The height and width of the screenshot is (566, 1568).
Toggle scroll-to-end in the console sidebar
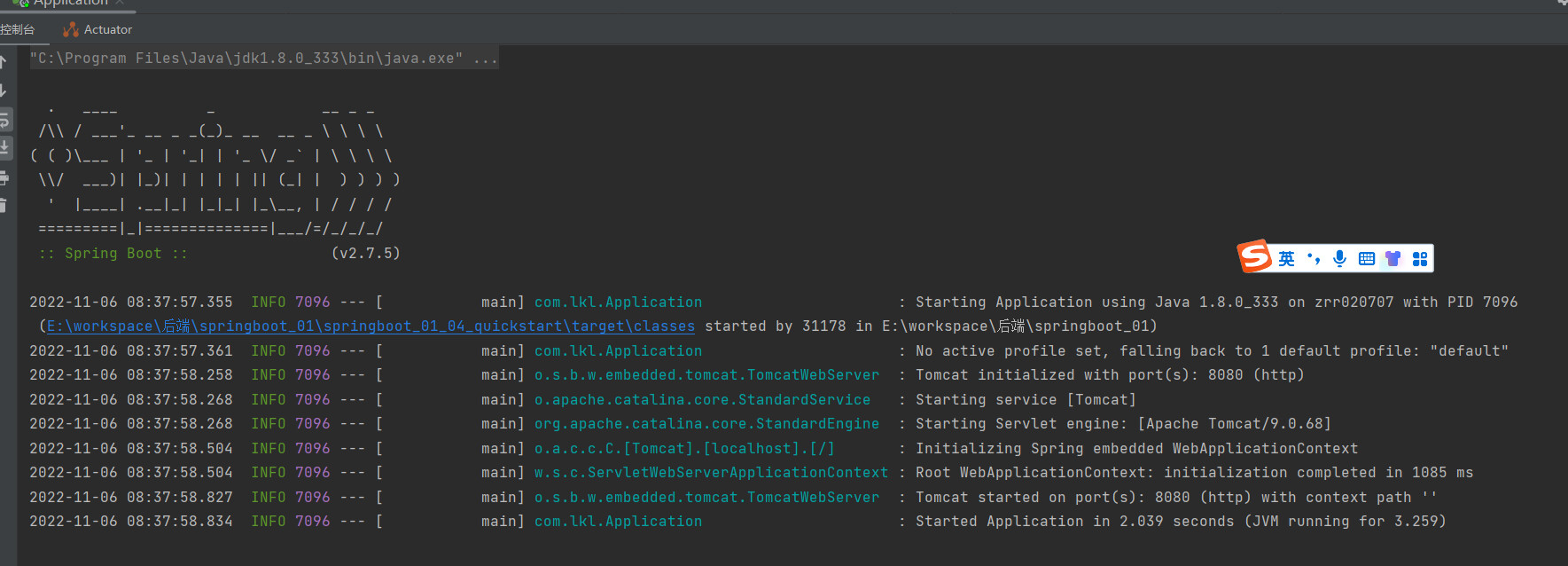4,147
